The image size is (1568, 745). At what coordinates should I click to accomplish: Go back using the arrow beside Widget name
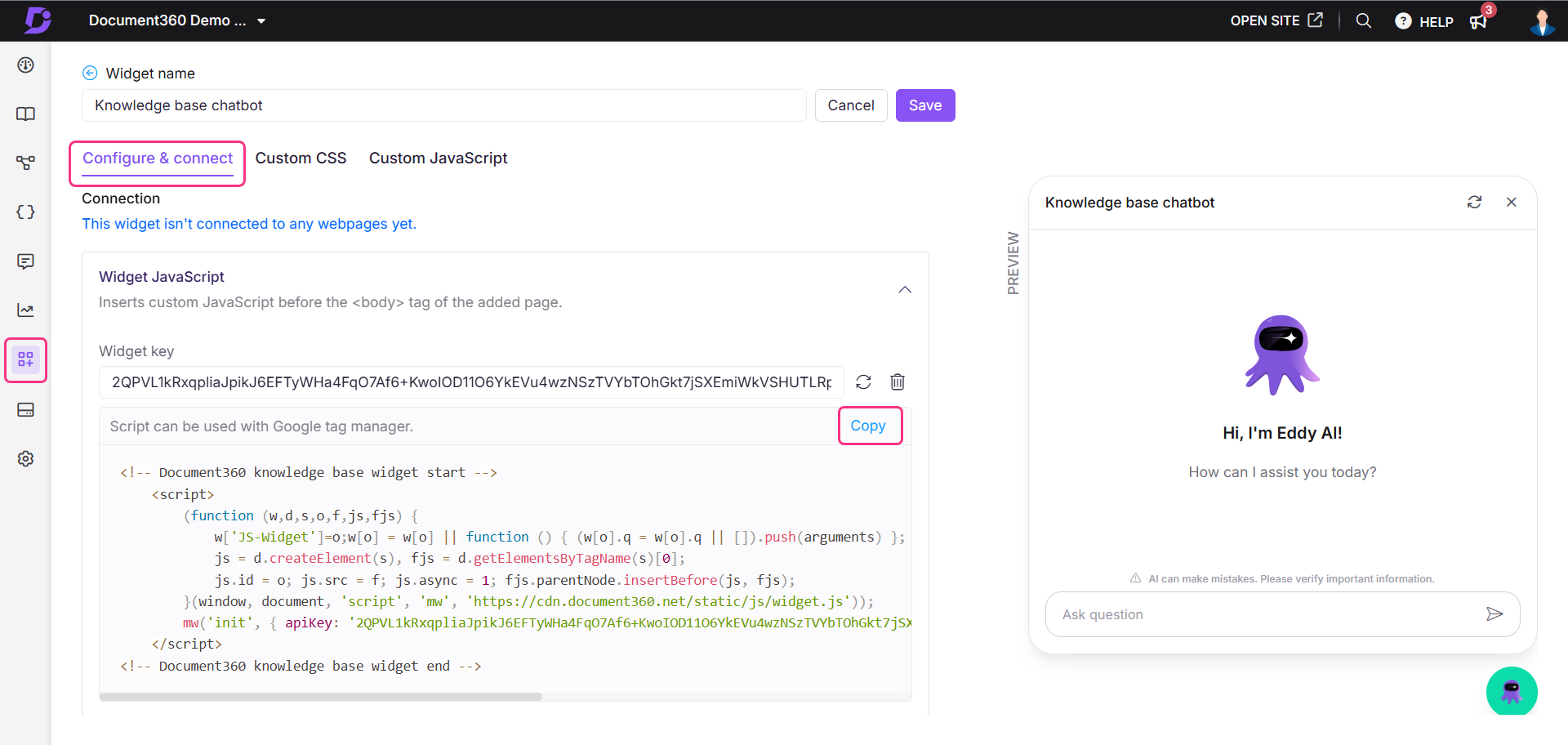(90, 73)
